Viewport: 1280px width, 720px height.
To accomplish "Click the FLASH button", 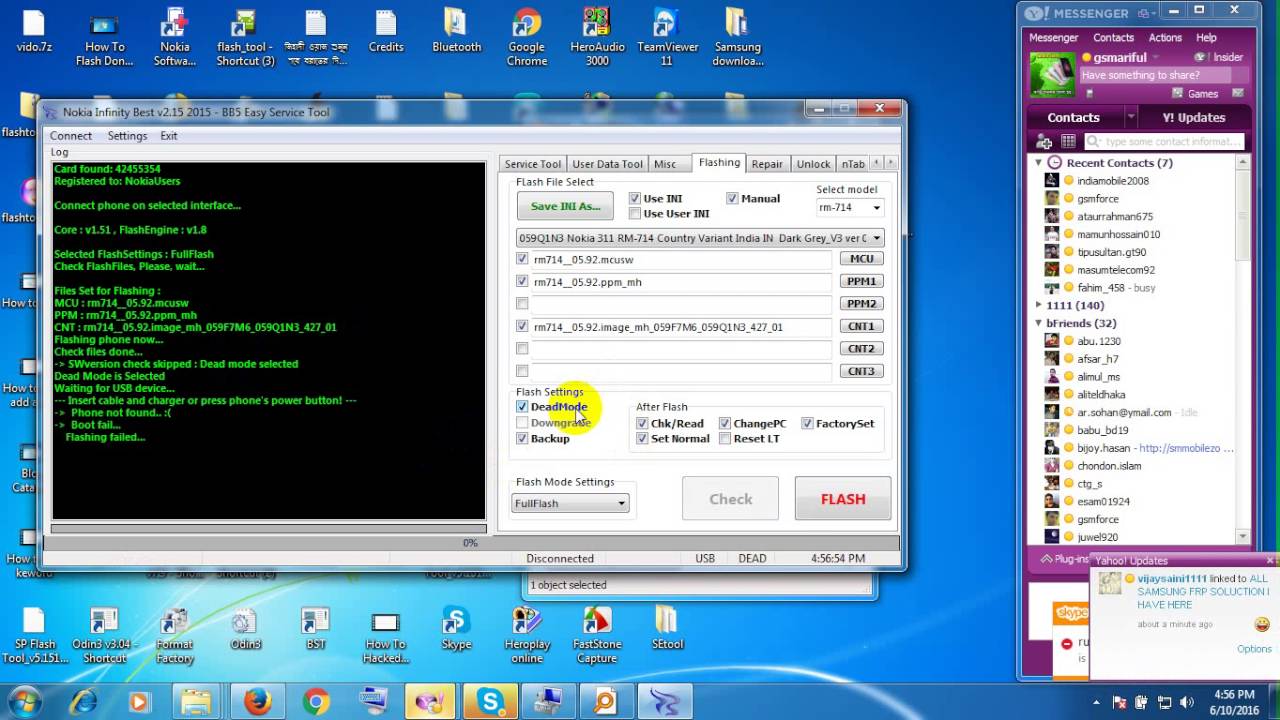I will click(x=843, y=499).
